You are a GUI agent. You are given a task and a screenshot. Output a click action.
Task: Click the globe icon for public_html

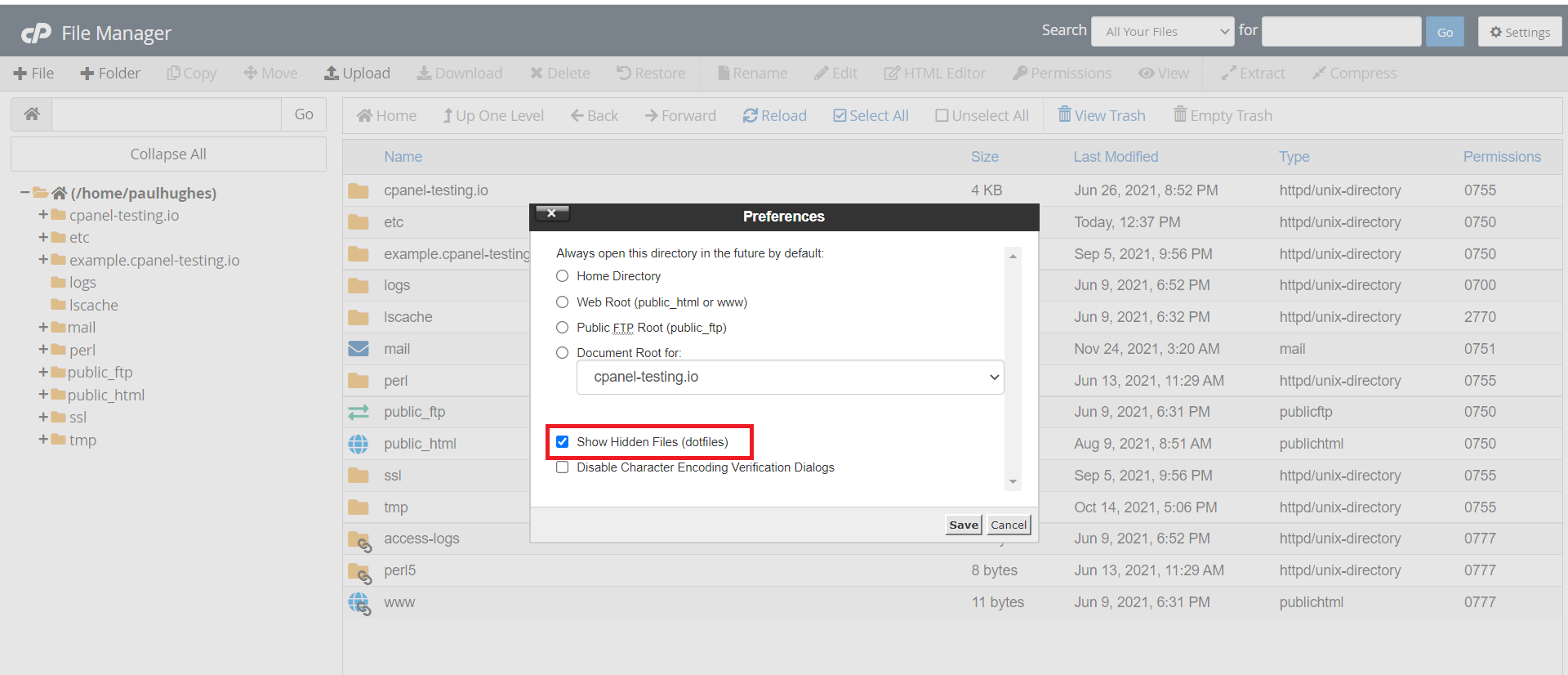coord(359,444)
